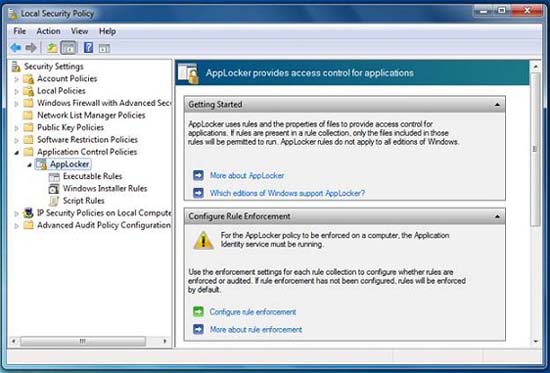Click the Account Policies folder icon
Screen dimensions: 550x373
[28, 79]
